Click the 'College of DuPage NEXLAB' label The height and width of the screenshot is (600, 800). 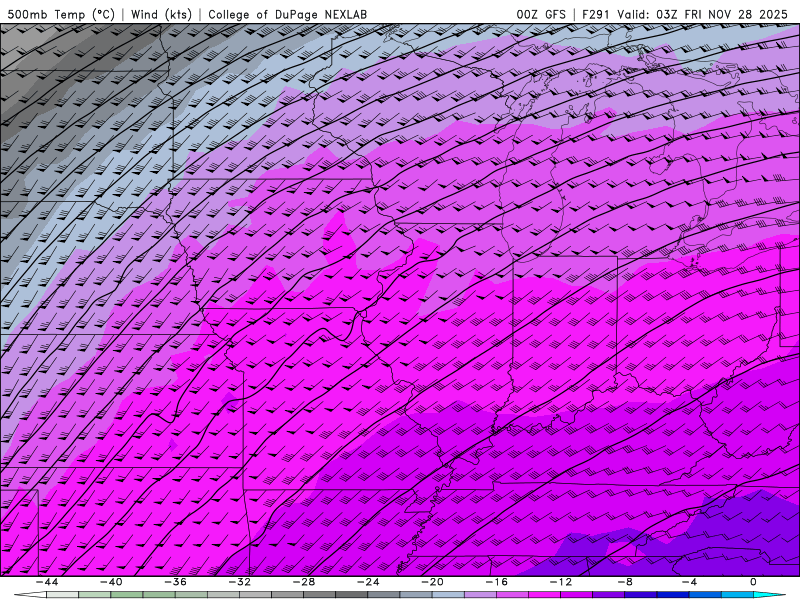tap(287, 14)
